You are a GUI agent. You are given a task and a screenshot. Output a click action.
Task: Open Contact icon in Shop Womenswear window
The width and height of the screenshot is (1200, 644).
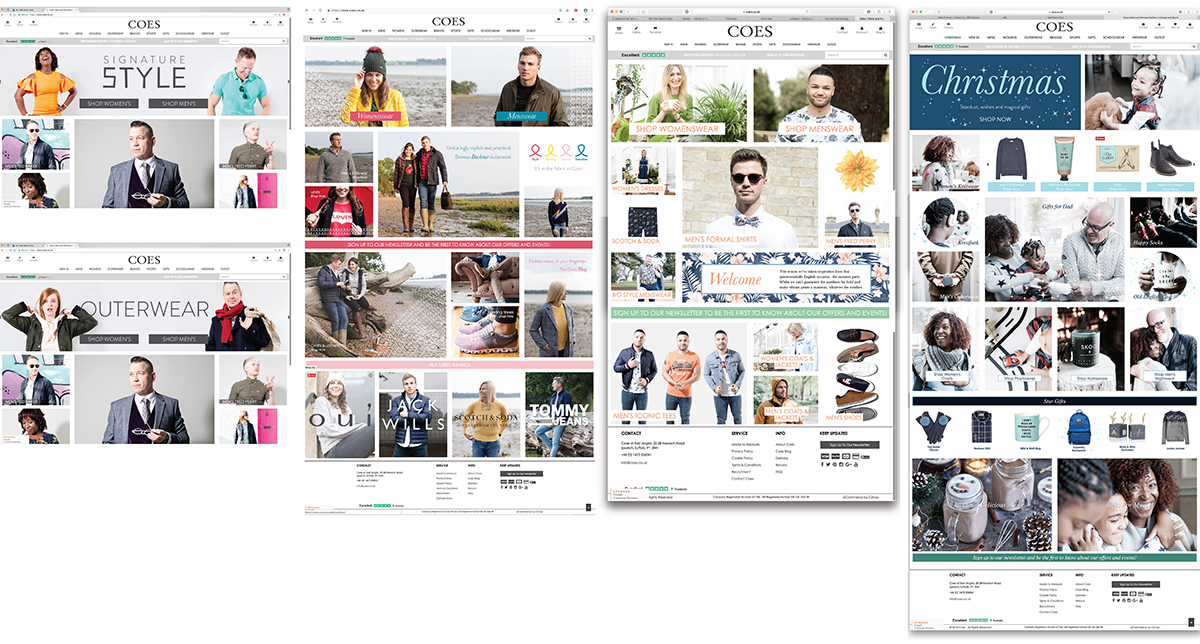pyautogui.click(x=842, y=29)
